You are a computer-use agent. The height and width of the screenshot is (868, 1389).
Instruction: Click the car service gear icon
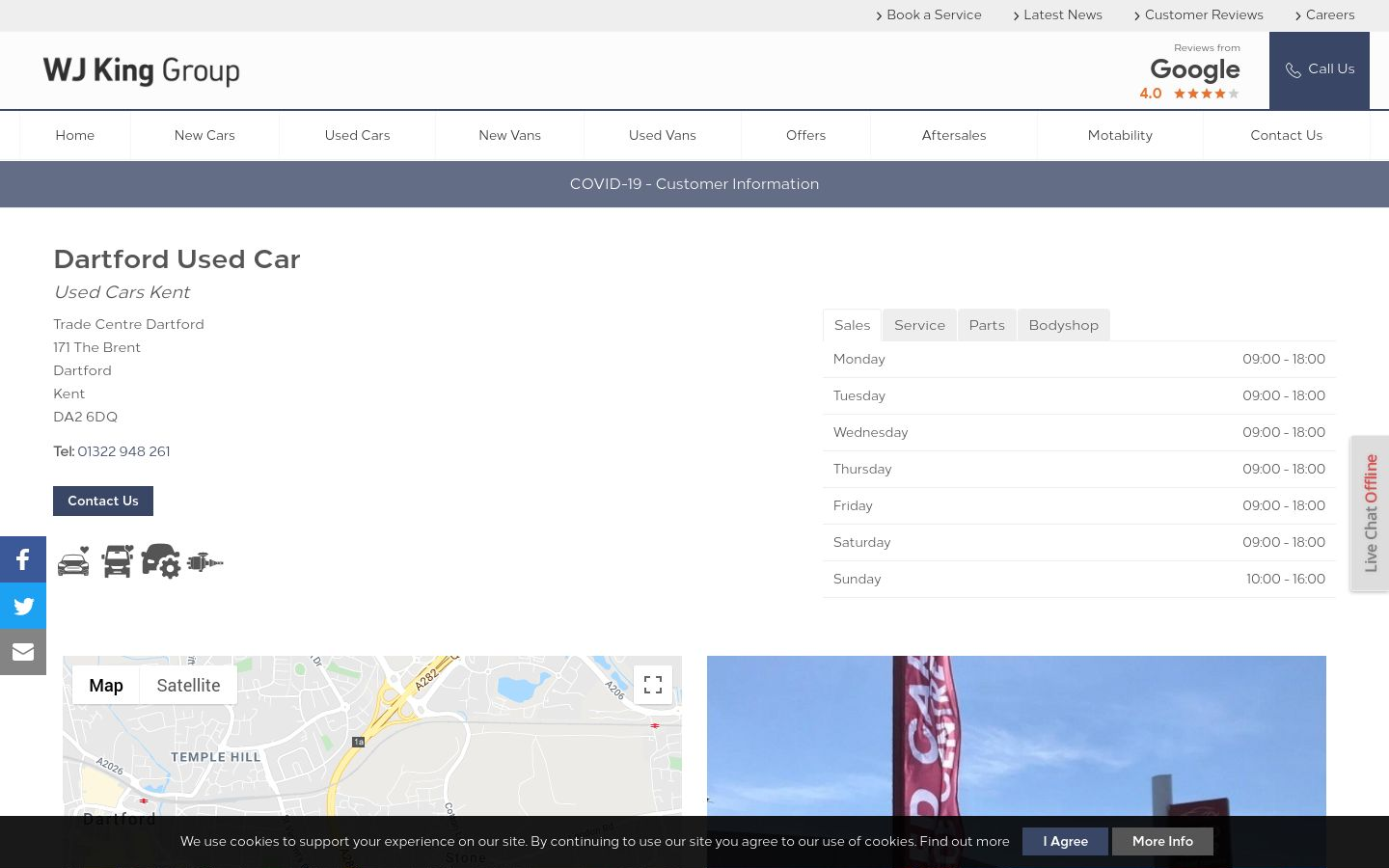pos(160,561)
